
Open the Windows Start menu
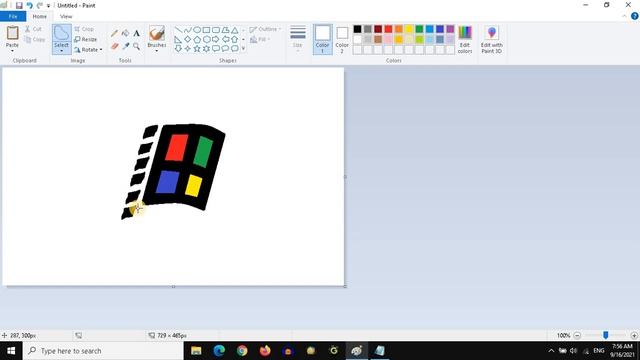tap(11, 351)
